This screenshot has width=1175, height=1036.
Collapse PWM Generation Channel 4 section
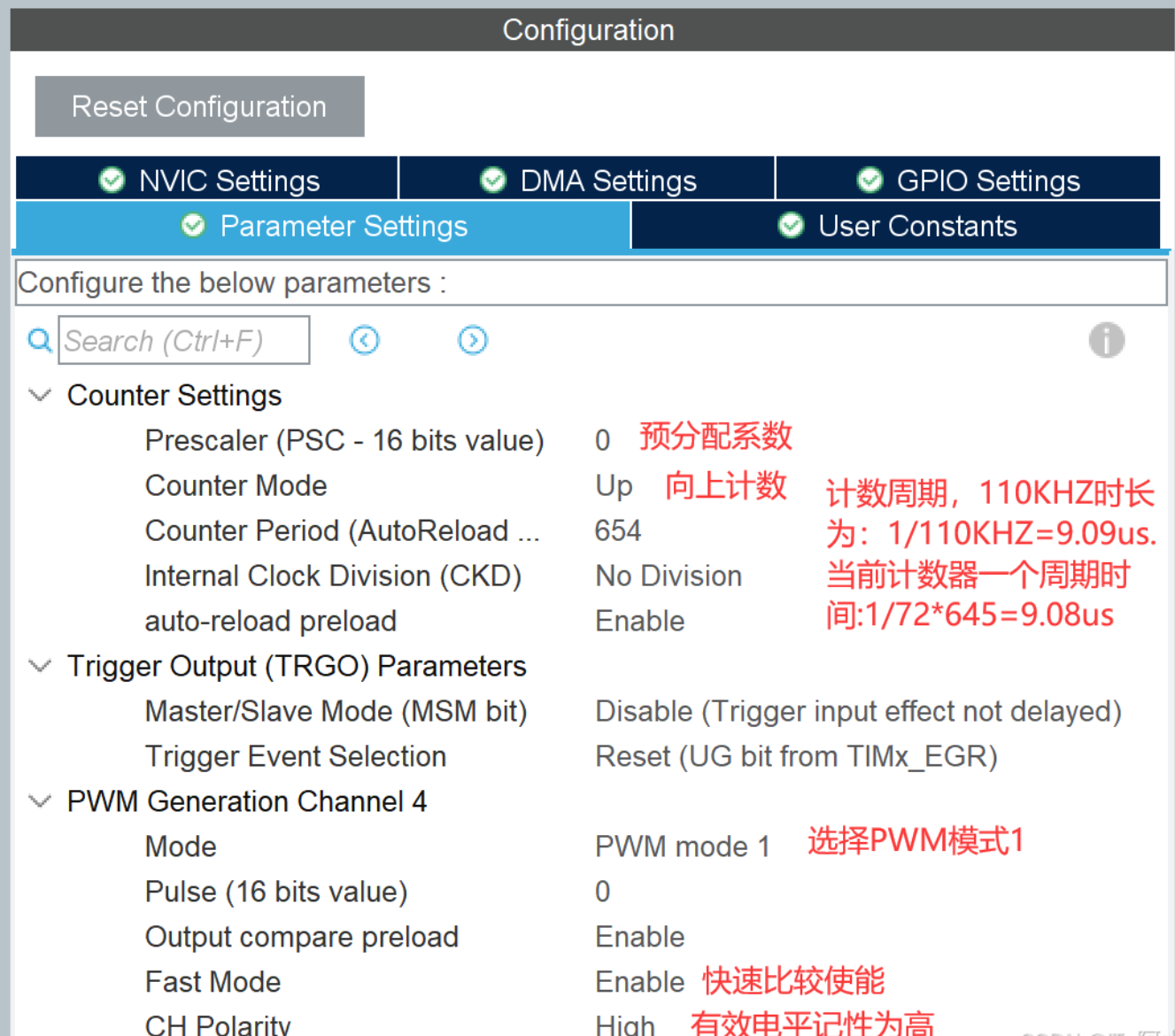point(40,801)
